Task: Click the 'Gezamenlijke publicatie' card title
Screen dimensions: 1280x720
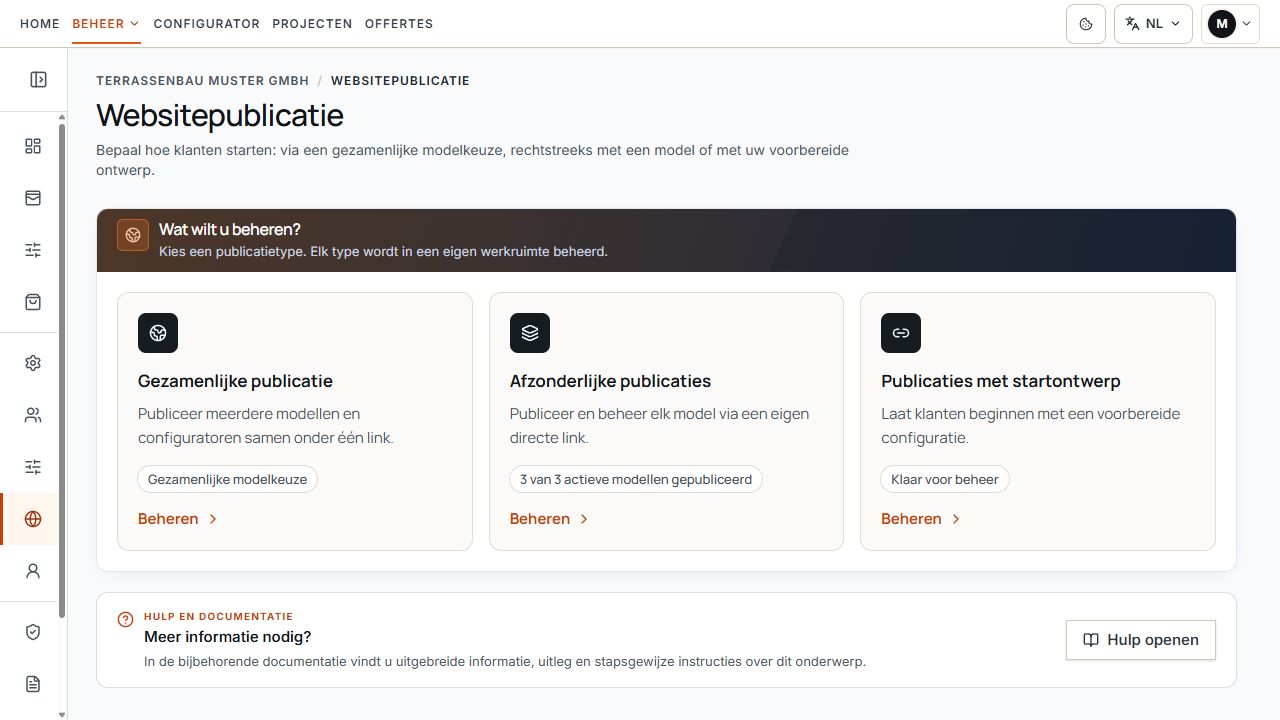Action: pos(235,381)
